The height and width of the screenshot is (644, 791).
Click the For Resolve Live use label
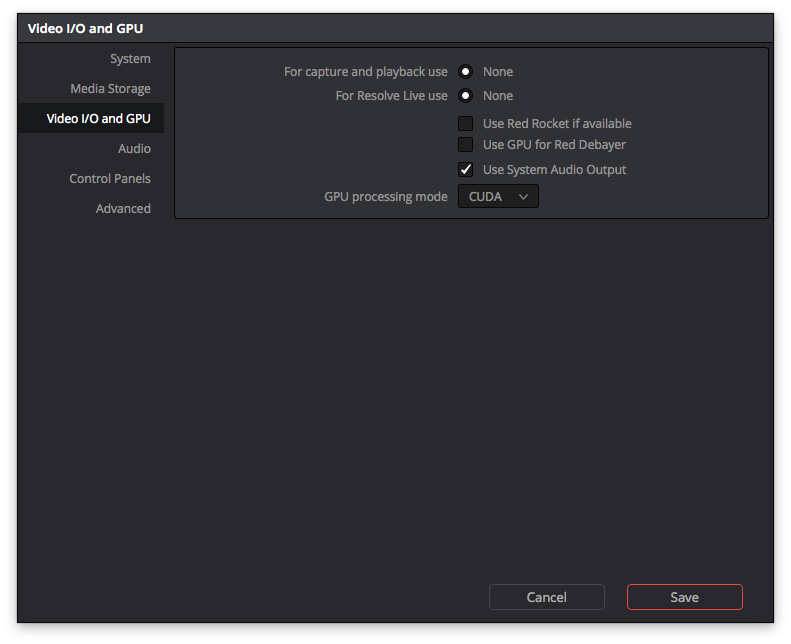coord(391,96)
